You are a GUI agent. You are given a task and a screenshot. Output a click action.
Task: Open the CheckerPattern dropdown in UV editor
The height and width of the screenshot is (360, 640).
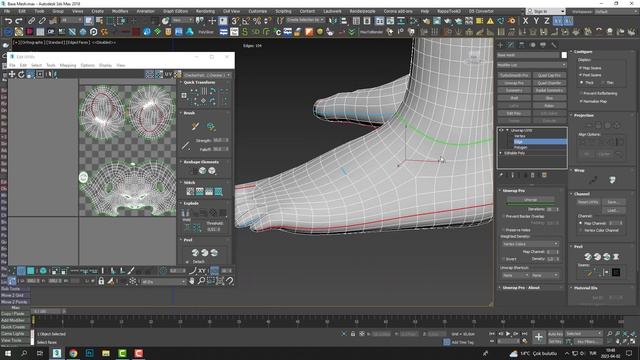point(207,75)
